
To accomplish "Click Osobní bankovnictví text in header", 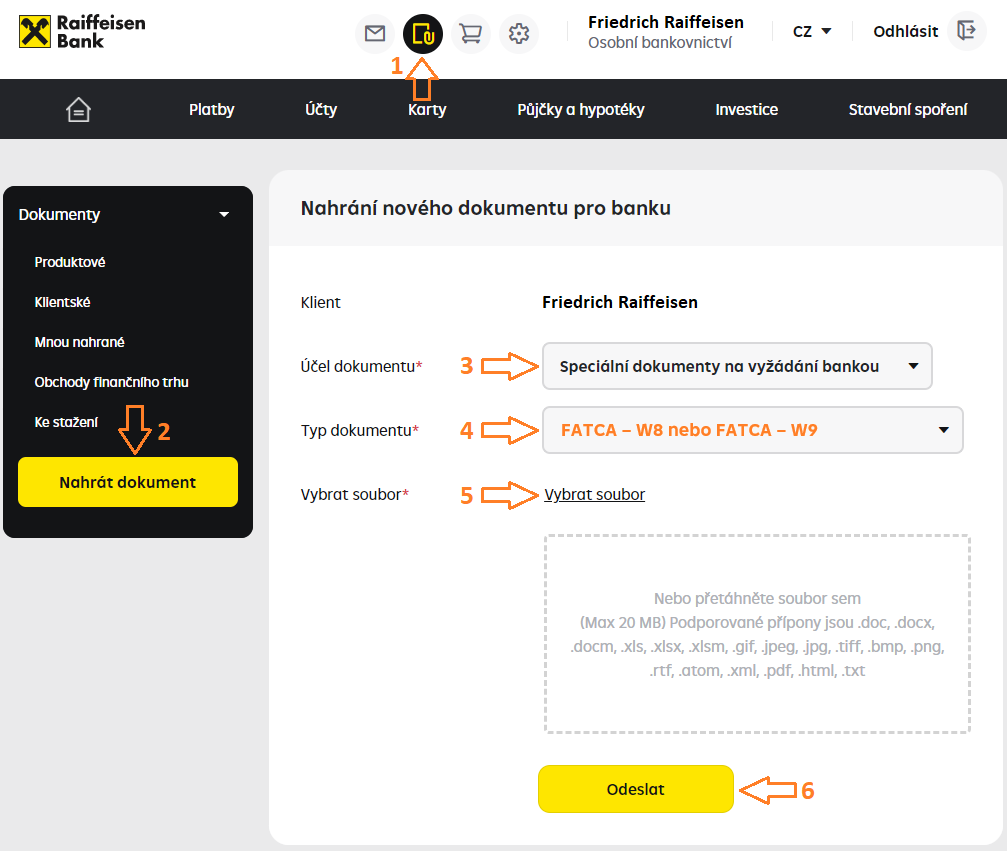I will [660, 42].
